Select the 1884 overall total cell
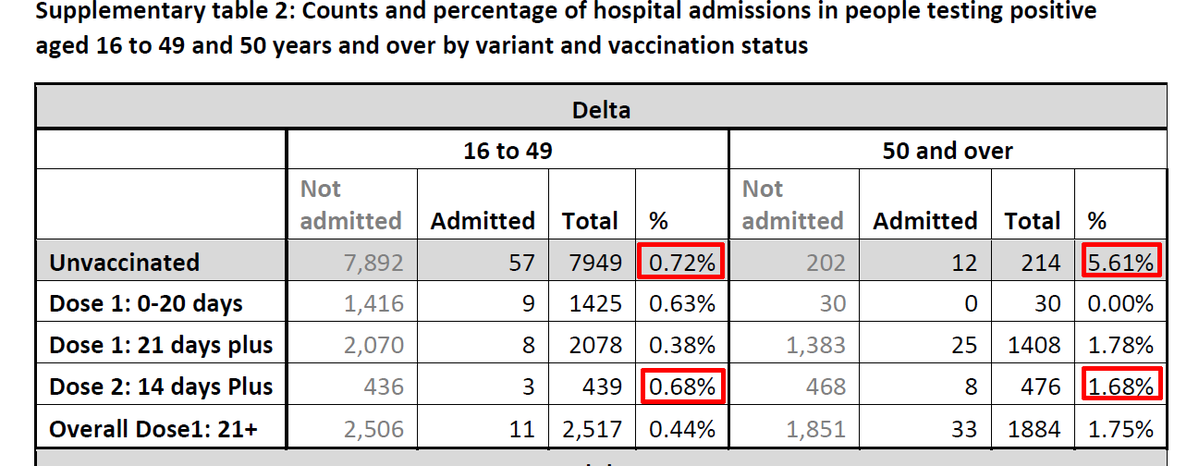Image resolution: width=1199 pixels, height=466 pixels. point(1032,430)
